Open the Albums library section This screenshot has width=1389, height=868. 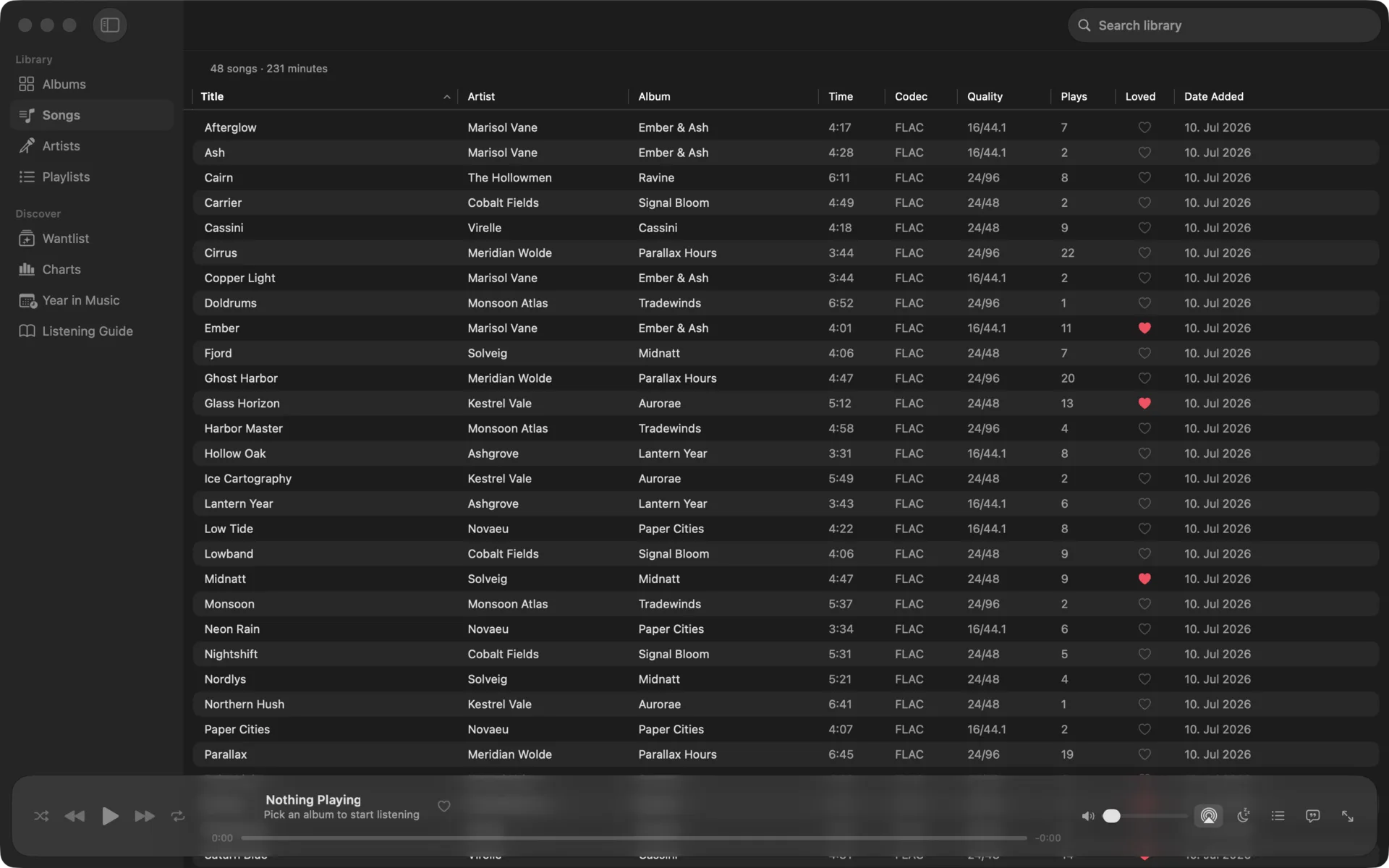coord(92,85)
